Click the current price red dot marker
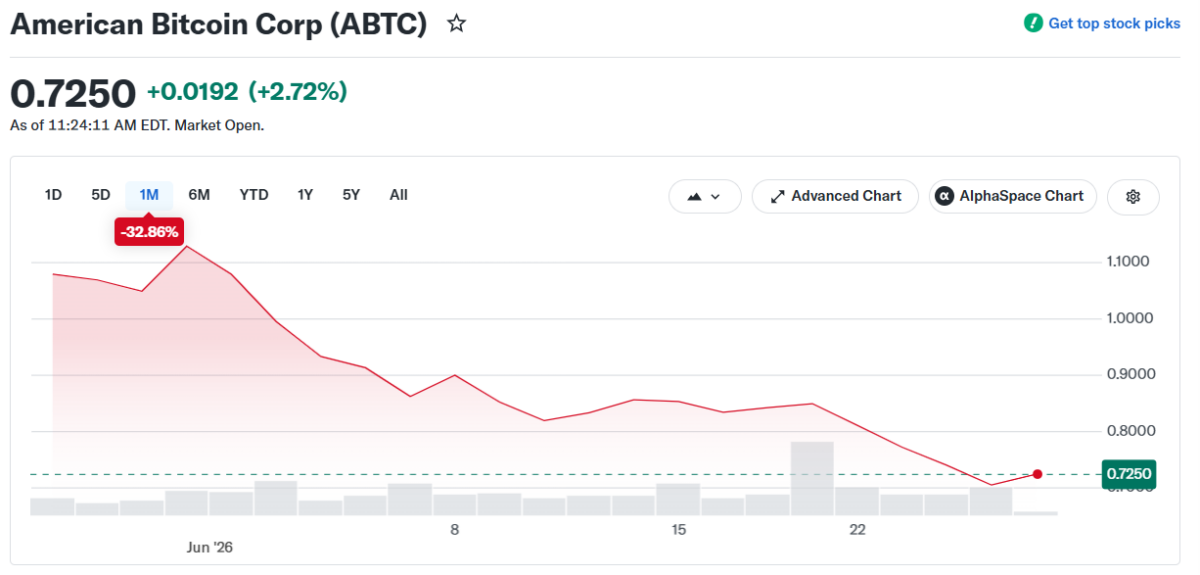Image resolution: width=1200 pixels, height=575 pixels. [x=1037, y=474]
